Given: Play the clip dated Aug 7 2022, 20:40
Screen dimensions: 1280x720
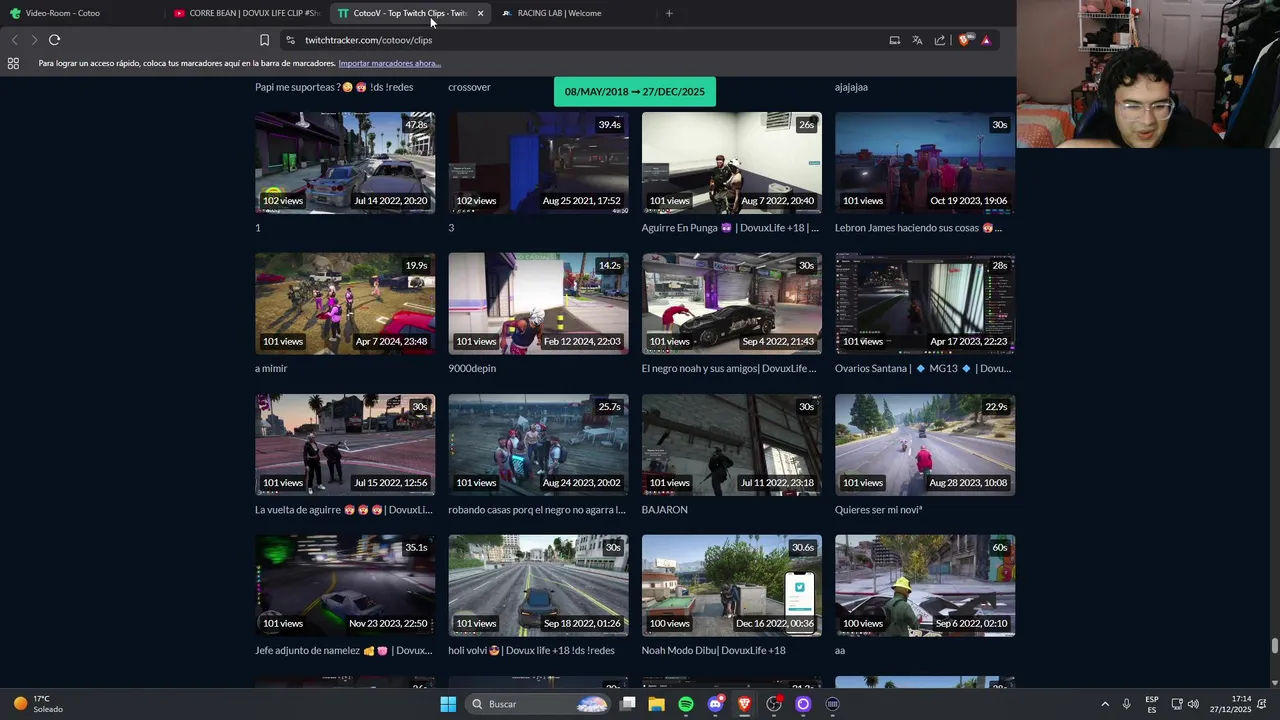Looking at the screenshot, I should click(732, 163).
